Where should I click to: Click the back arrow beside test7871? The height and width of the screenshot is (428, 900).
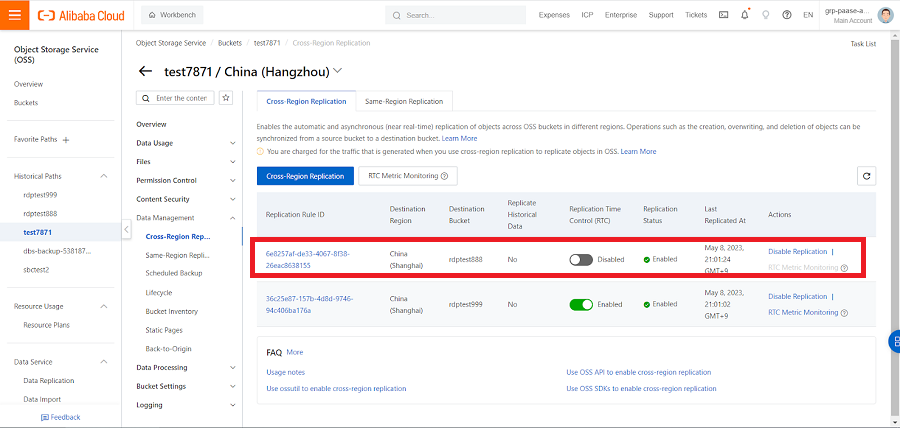click(x=145, y=71)
